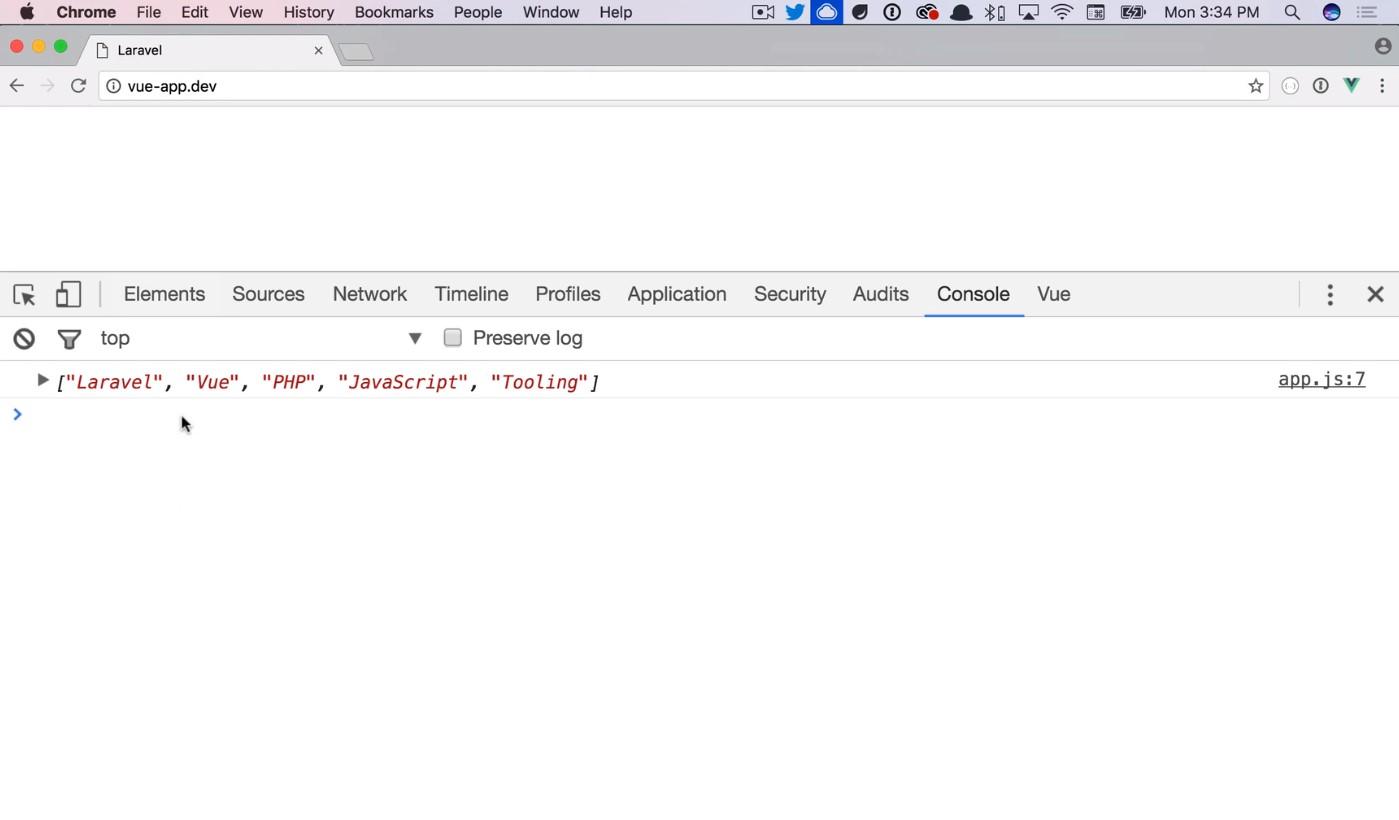The height and width of the screenshot is (820, 1399).
Task: Open a new browser tab
Action: tap(356, 51)
